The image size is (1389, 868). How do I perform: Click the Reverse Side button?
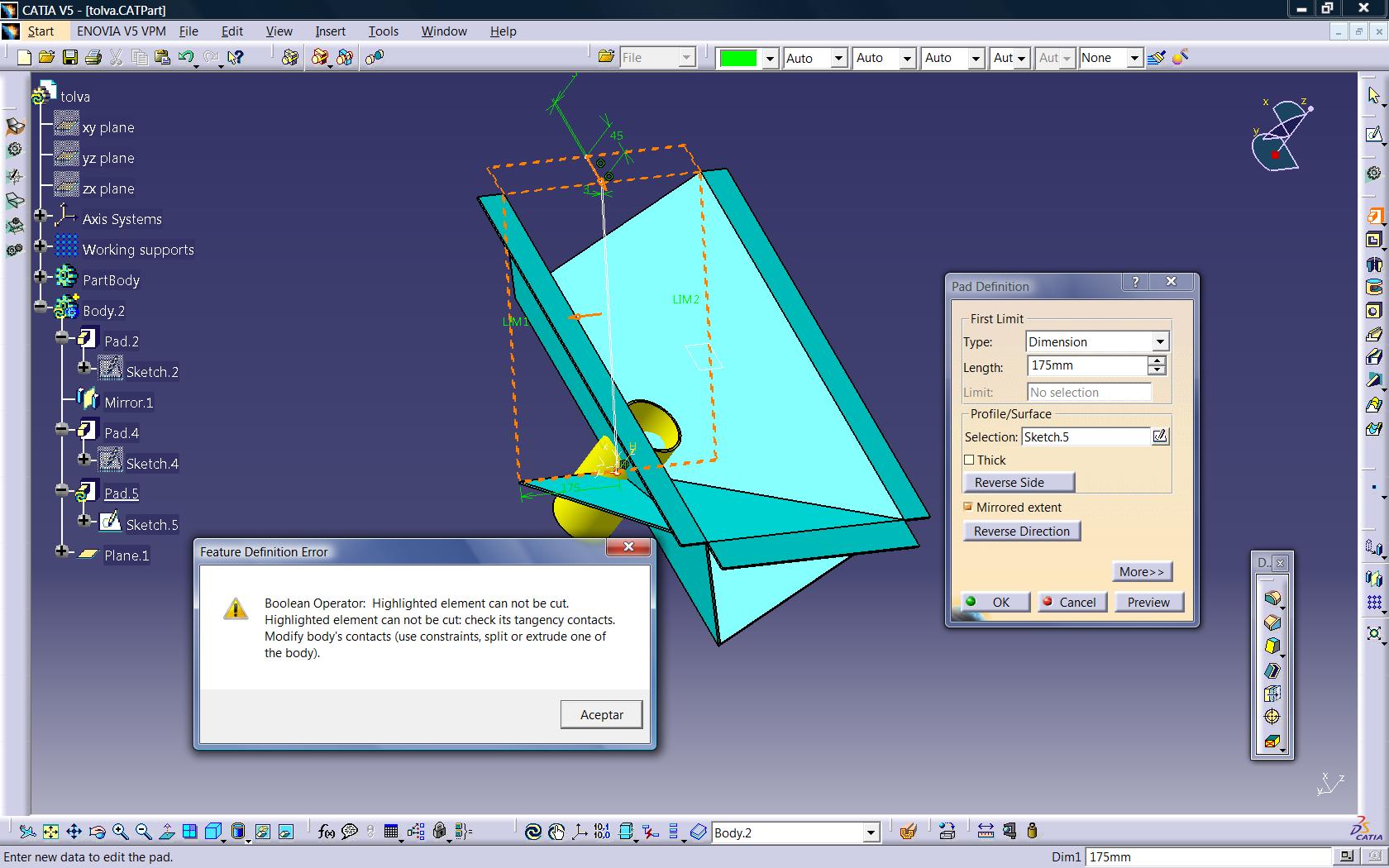pos(1019,482)
